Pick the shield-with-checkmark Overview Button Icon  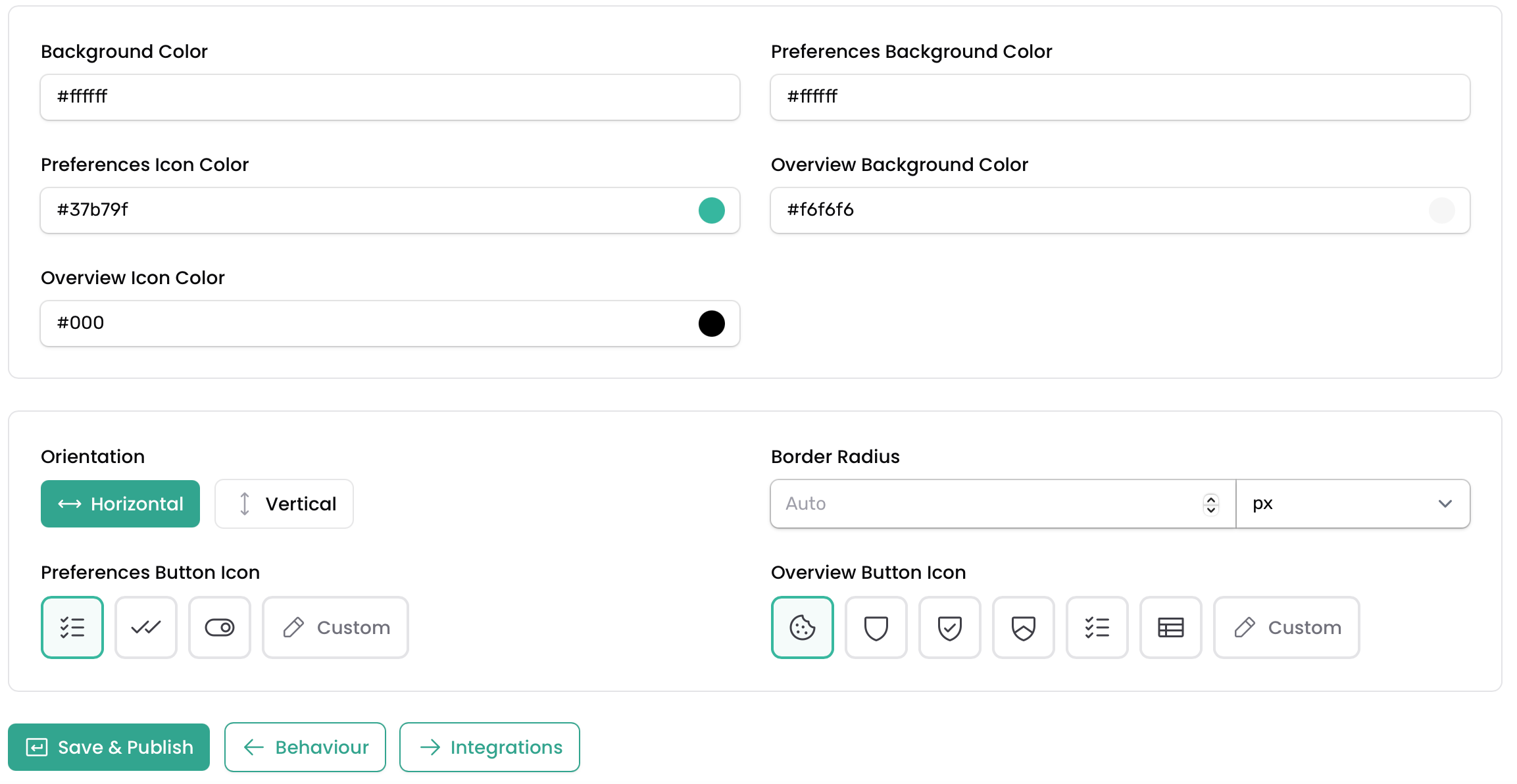pos(950,627)
